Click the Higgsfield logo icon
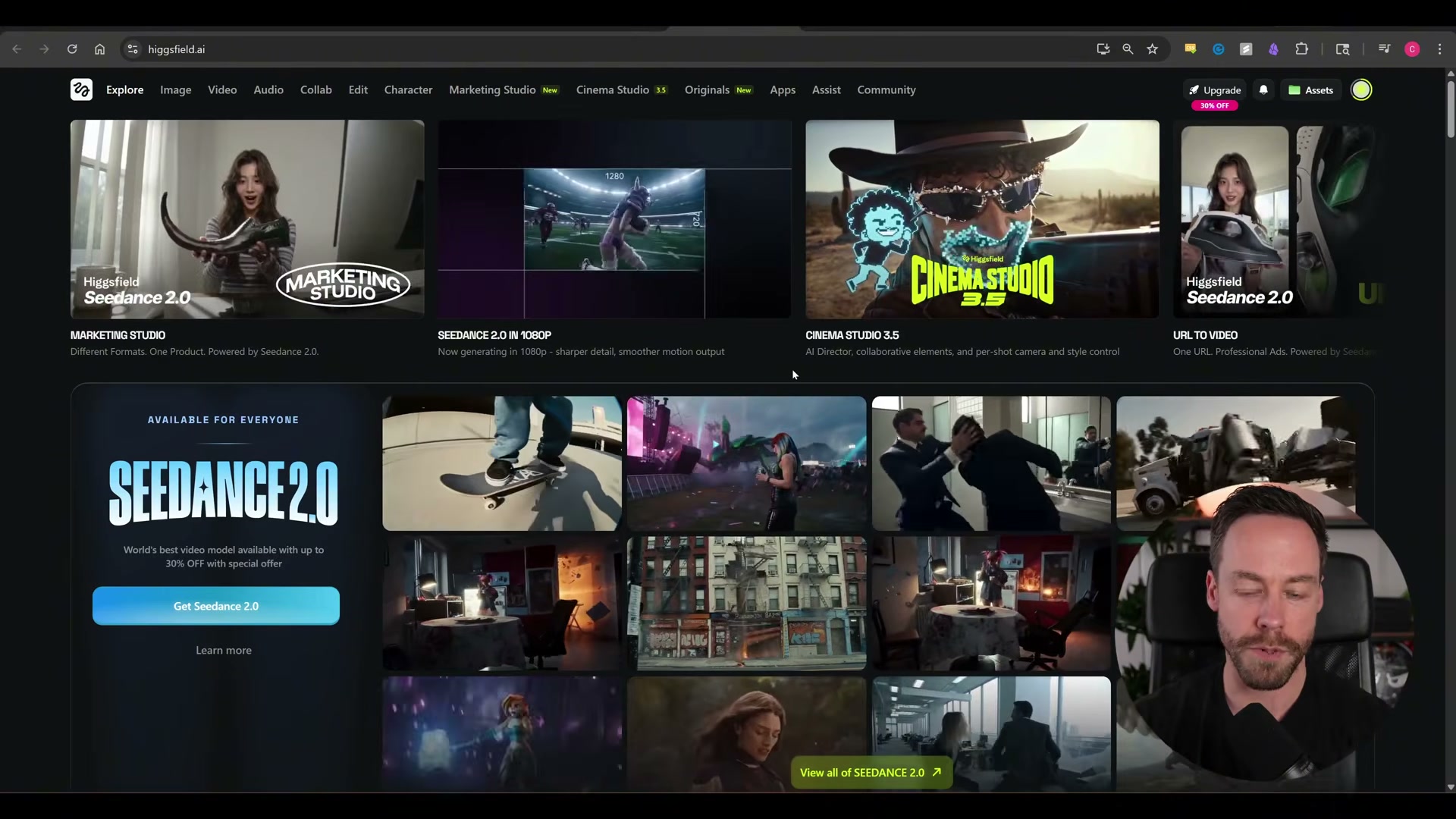1456x819 pixels. point(81,89)
